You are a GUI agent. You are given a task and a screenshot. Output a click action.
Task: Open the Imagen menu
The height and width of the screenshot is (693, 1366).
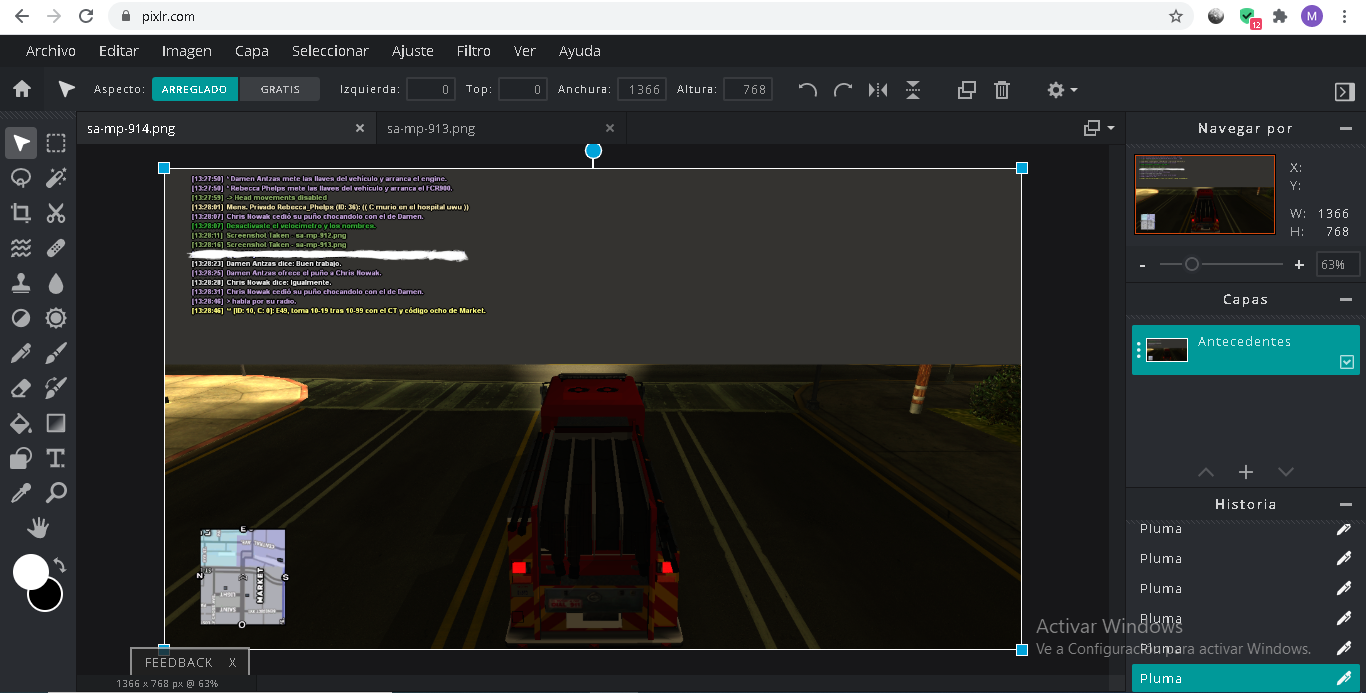(187, 51)
